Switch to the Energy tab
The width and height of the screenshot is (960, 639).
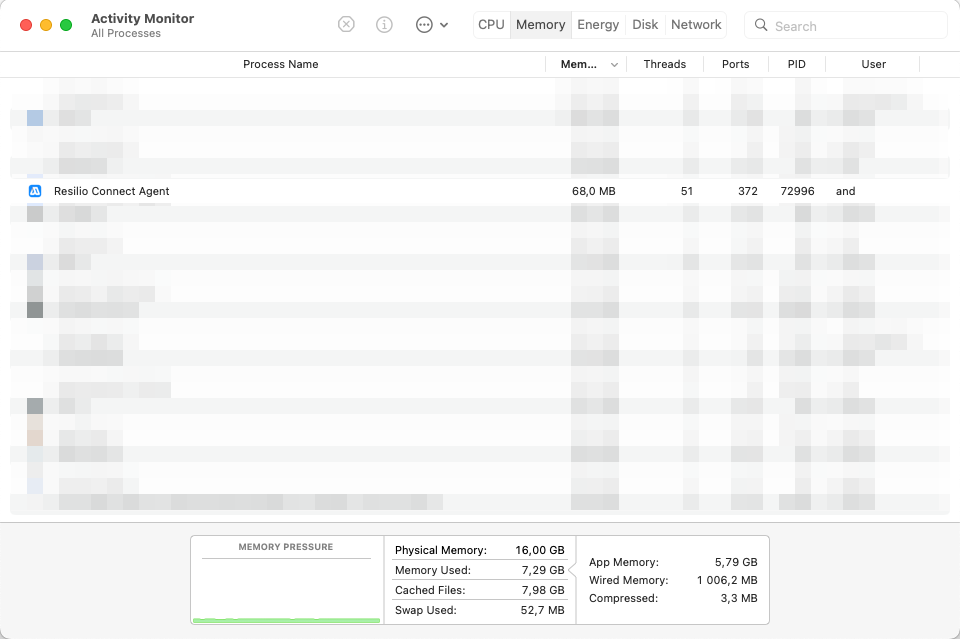pos(597,24)
